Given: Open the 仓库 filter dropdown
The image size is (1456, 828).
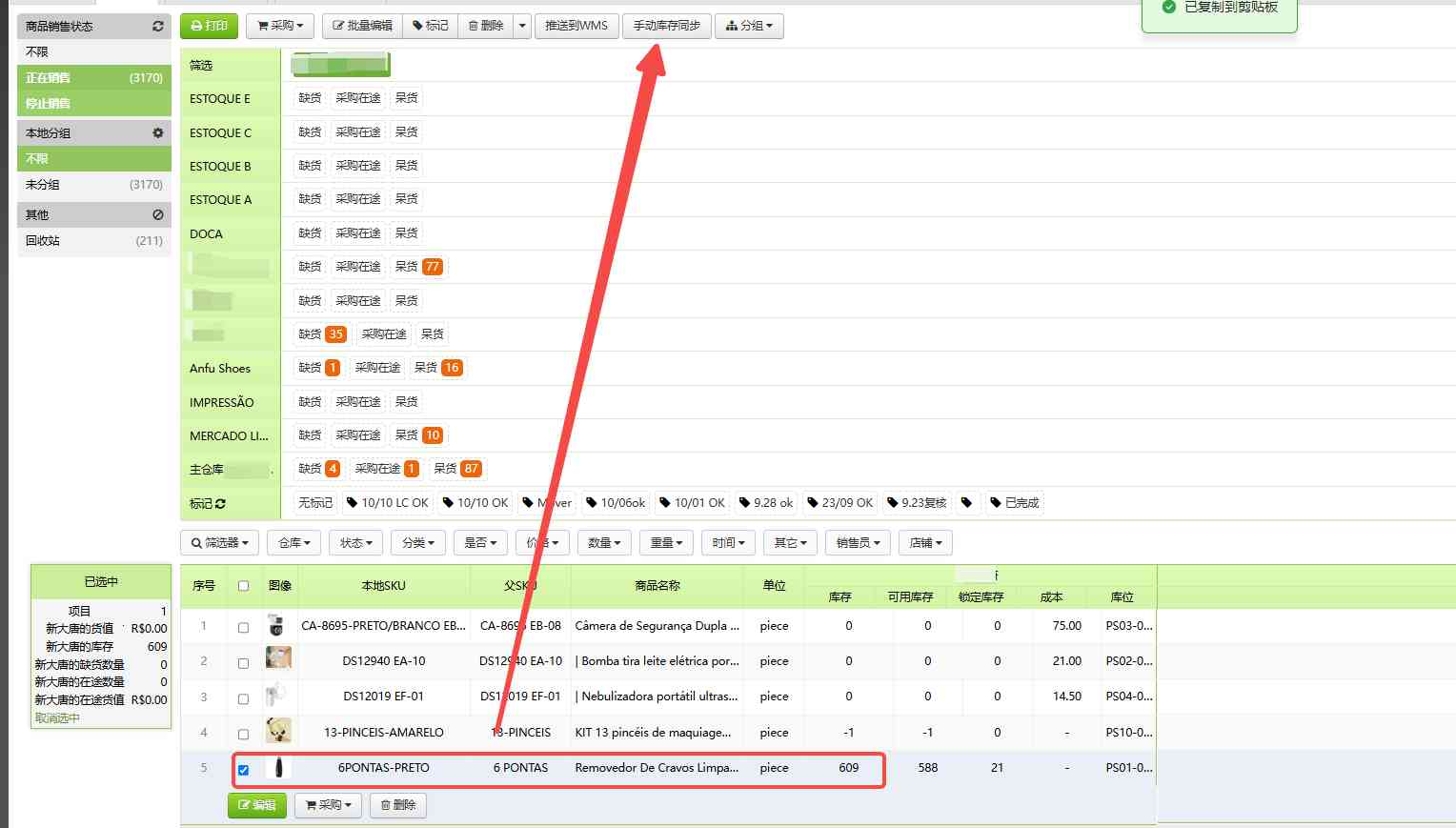Looking at the screenshot, I should click(x=293, y=543).
